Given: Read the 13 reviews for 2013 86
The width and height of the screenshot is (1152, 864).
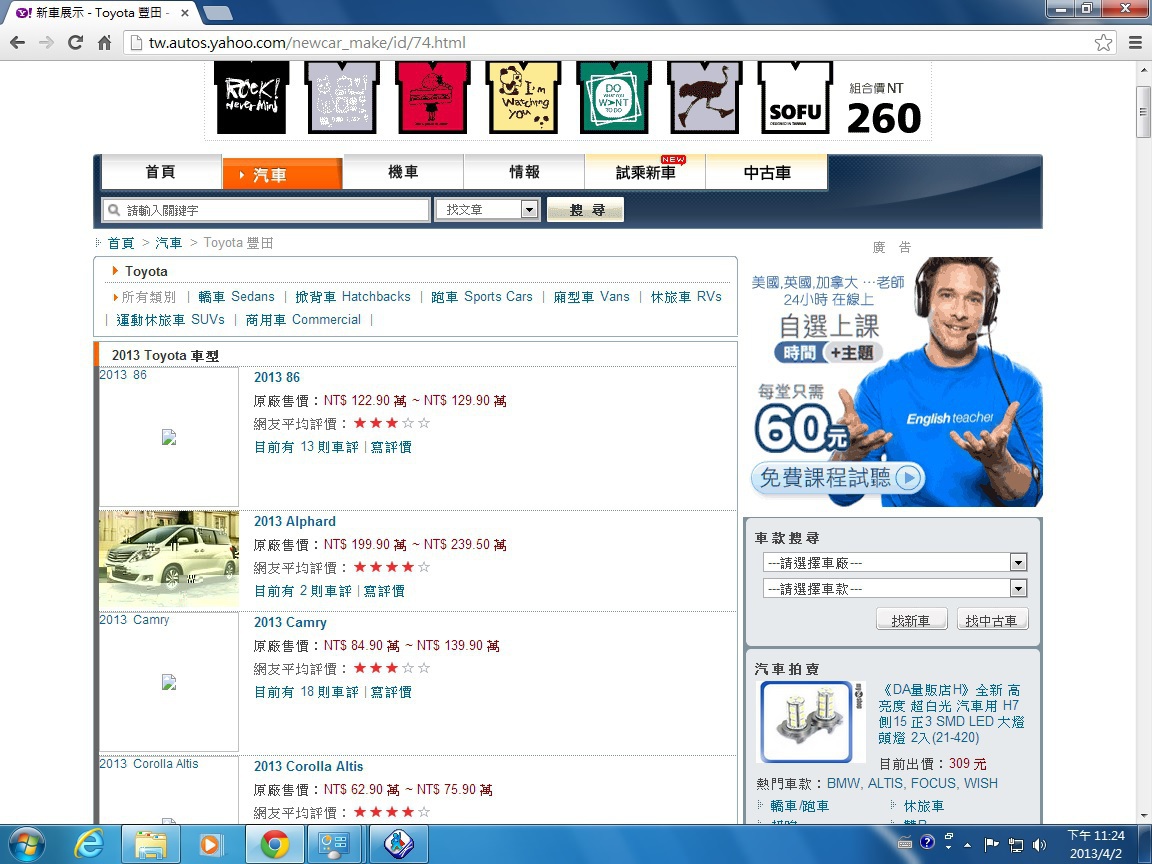Looking at the screenshot, I should (306, 447).
